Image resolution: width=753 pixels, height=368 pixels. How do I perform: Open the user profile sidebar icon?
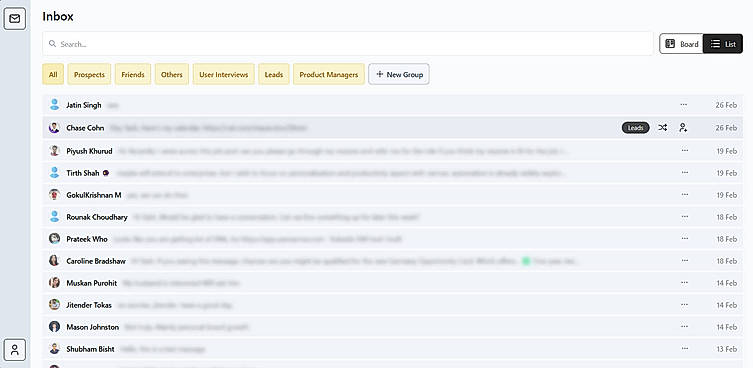[15, 349]
